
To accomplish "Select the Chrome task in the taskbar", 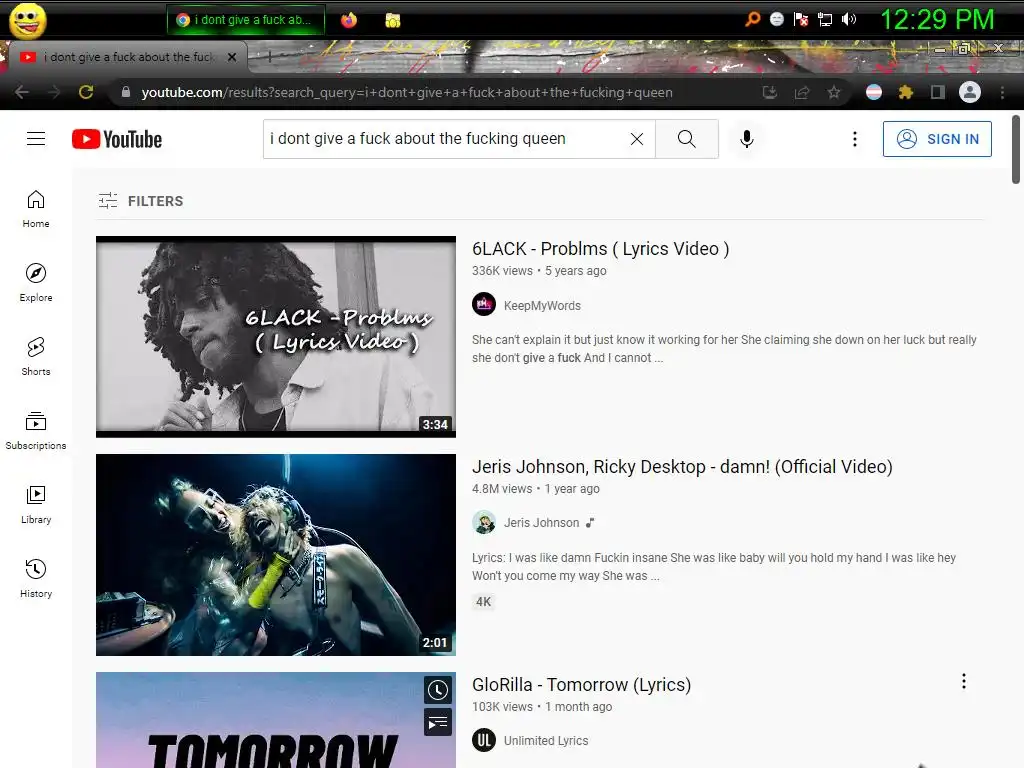I will (x=246, y=20).
